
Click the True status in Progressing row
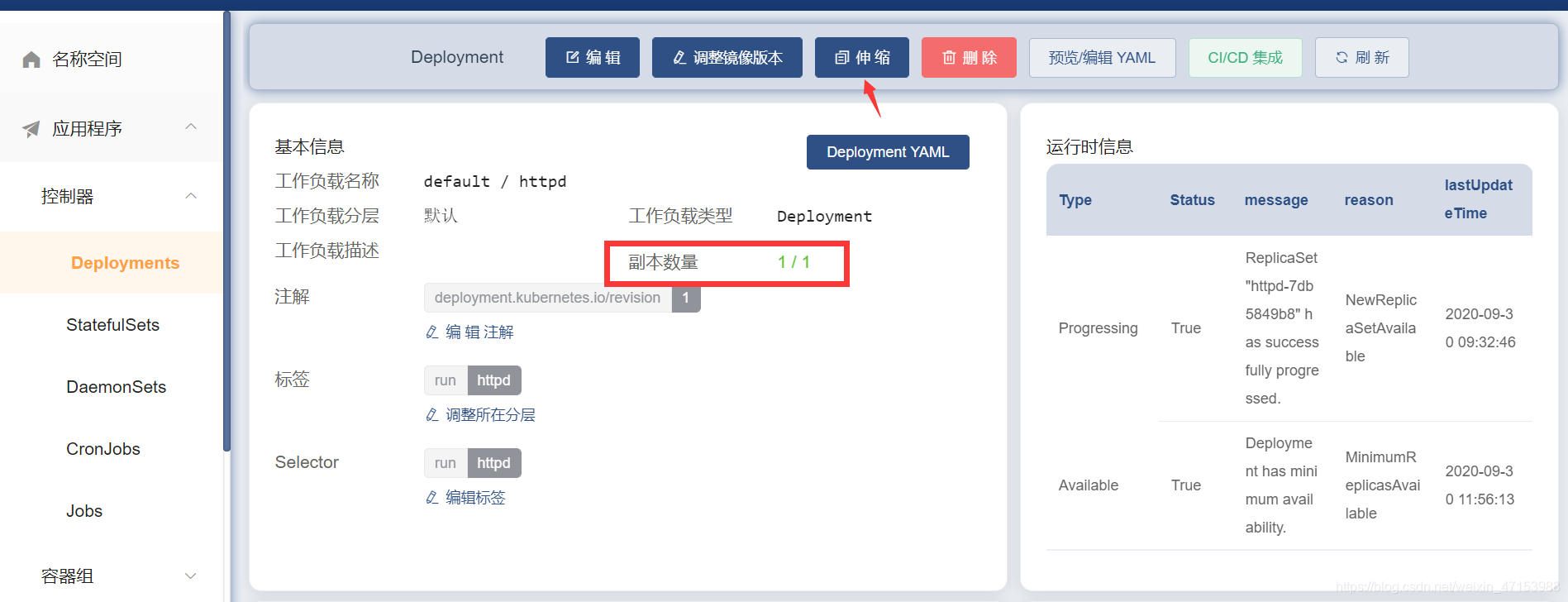(1186, 328)
